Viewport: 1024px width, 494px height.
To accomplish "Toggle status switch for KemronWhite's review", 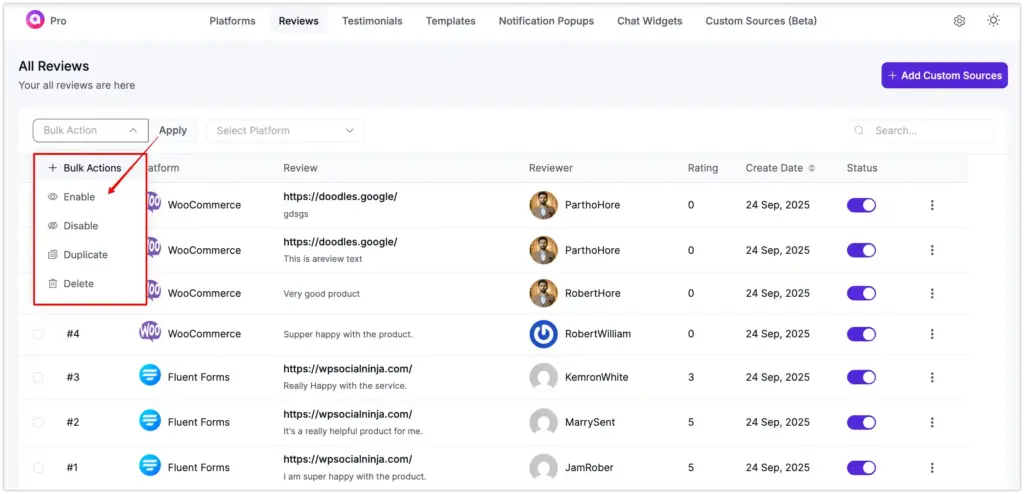I will (x=861, y=377).
